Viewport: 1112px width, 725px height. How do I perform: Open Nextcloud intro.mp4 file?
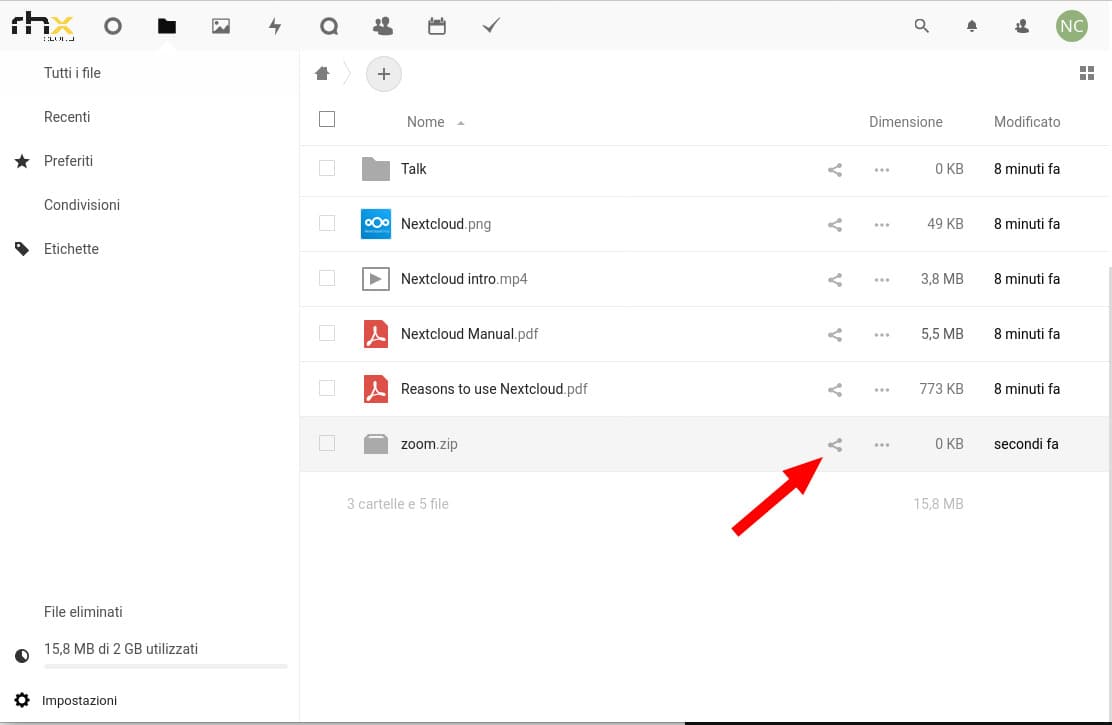[464, 279]
